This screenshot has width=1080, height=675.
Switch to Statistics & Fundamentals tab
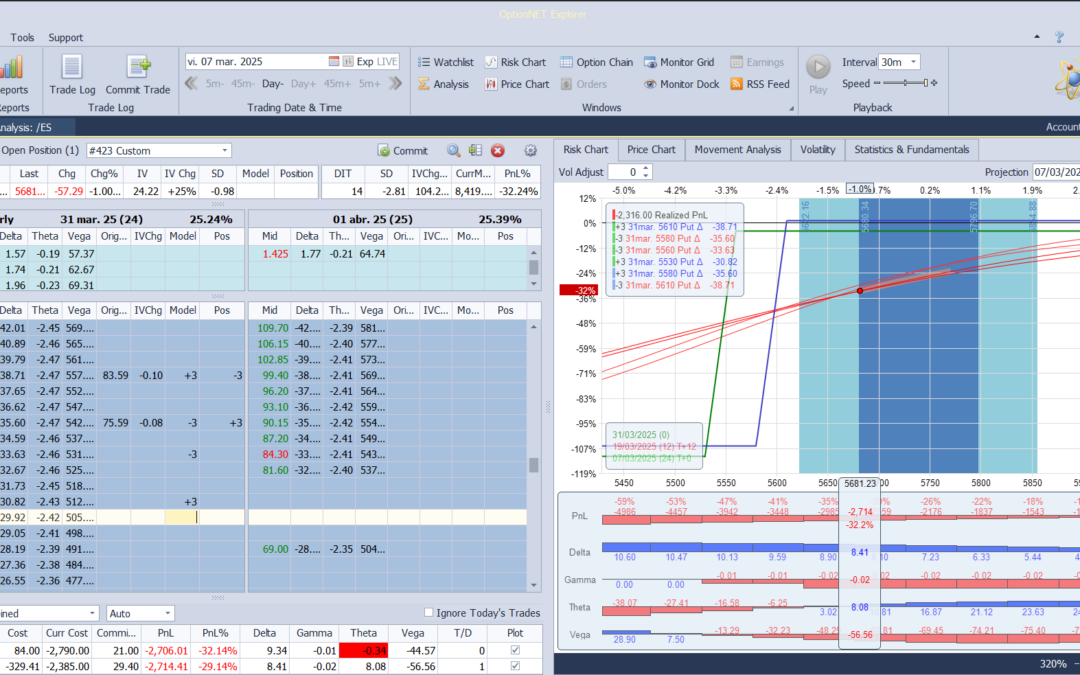pyautogui.click(x=911, y=149)
